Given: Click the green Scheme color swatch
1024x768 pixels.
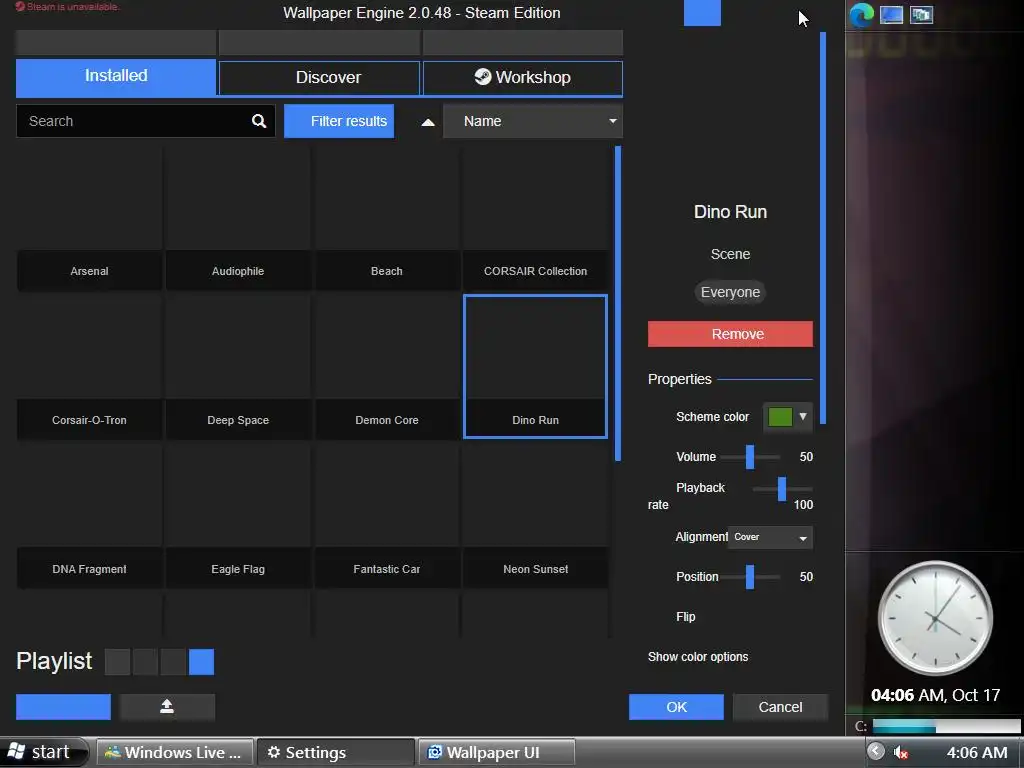Looking at the screenshot, I should pyautogui.click(x=780, y=417).
